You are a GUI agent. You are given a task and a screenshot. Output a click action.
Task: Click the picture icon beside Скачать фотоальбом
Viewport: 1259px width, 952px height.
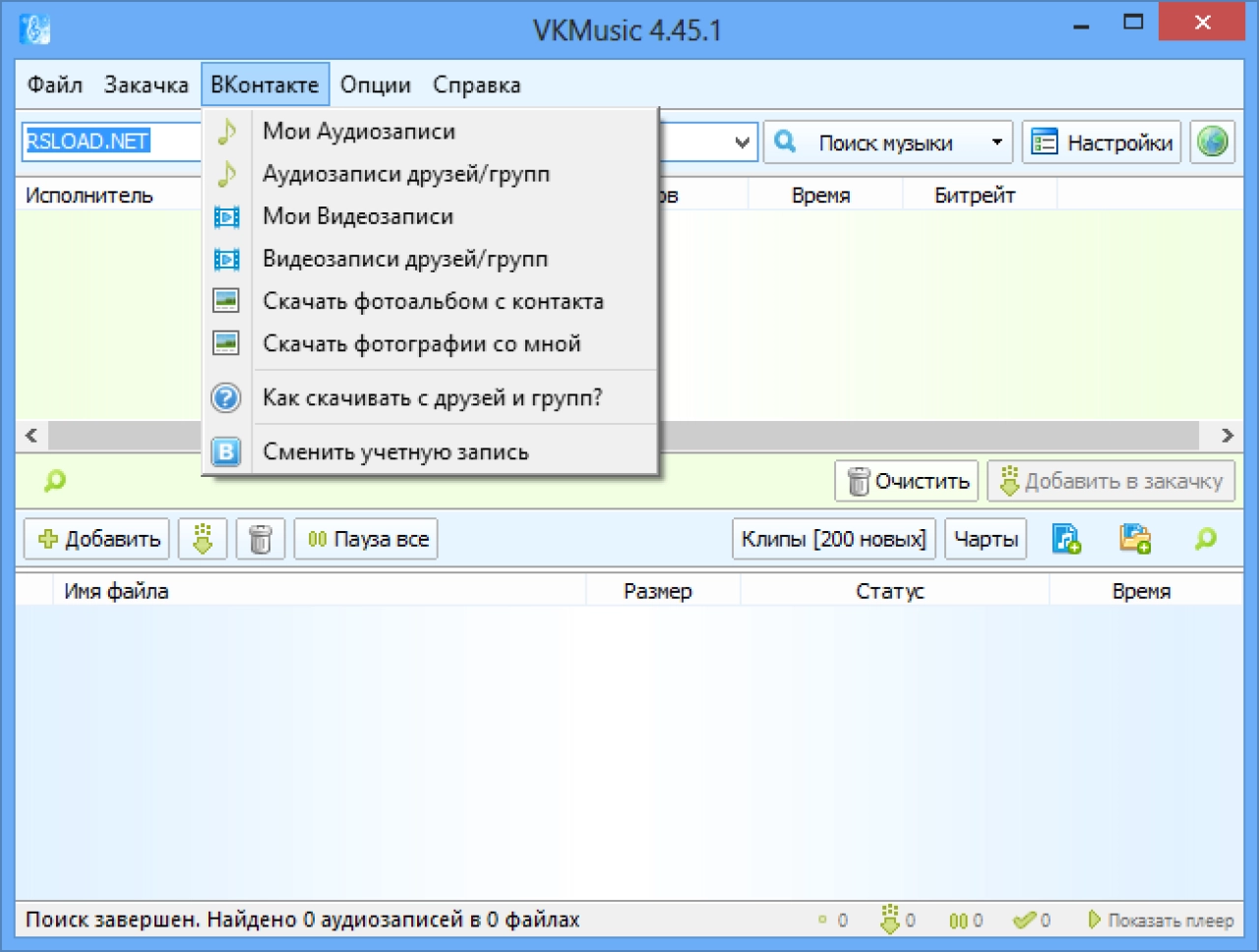point(226,300)
